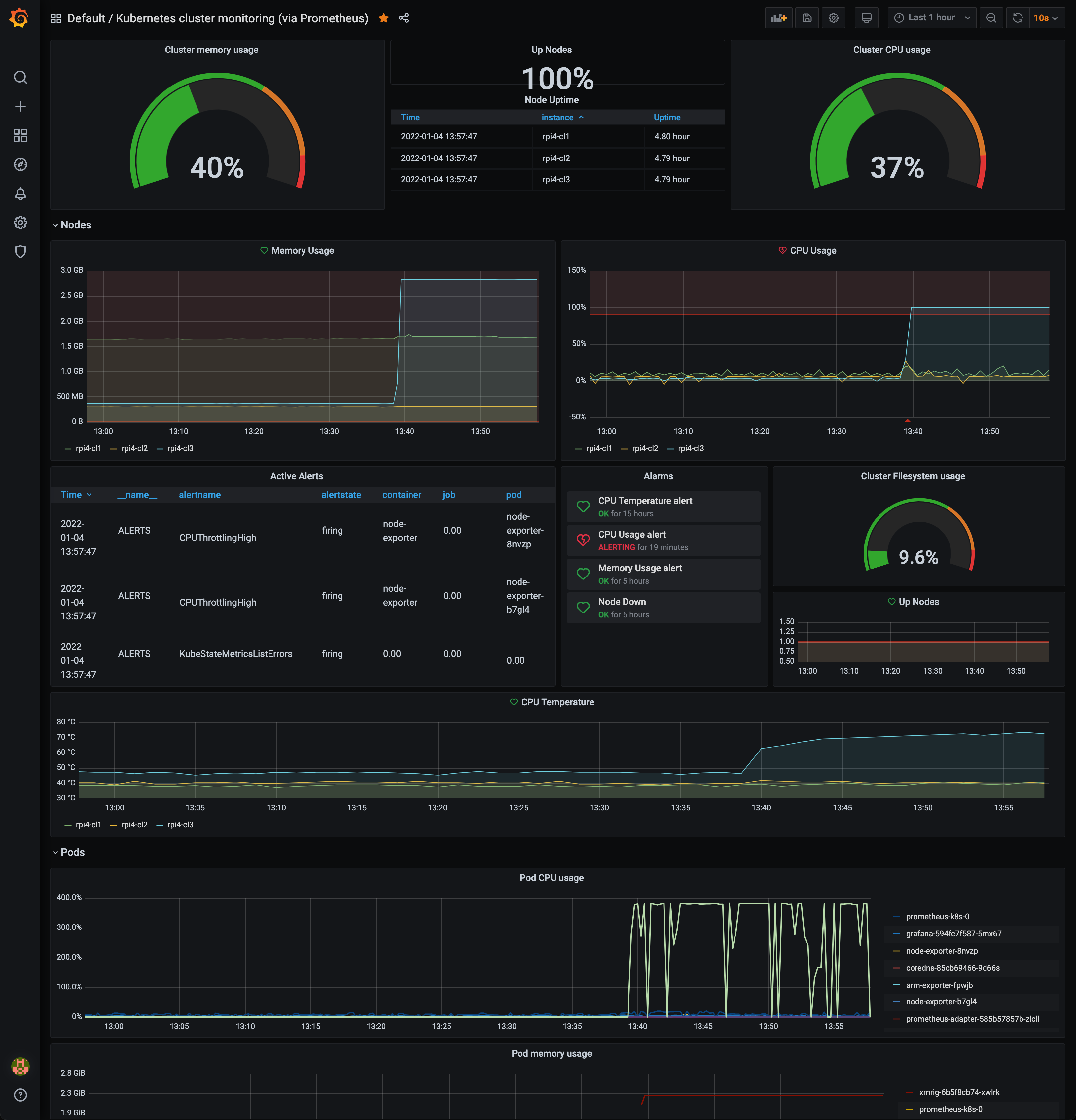Open the CPU Usage alert alarm
The width and height of the screenshot is (1076, 1120).
coord(664,541)
